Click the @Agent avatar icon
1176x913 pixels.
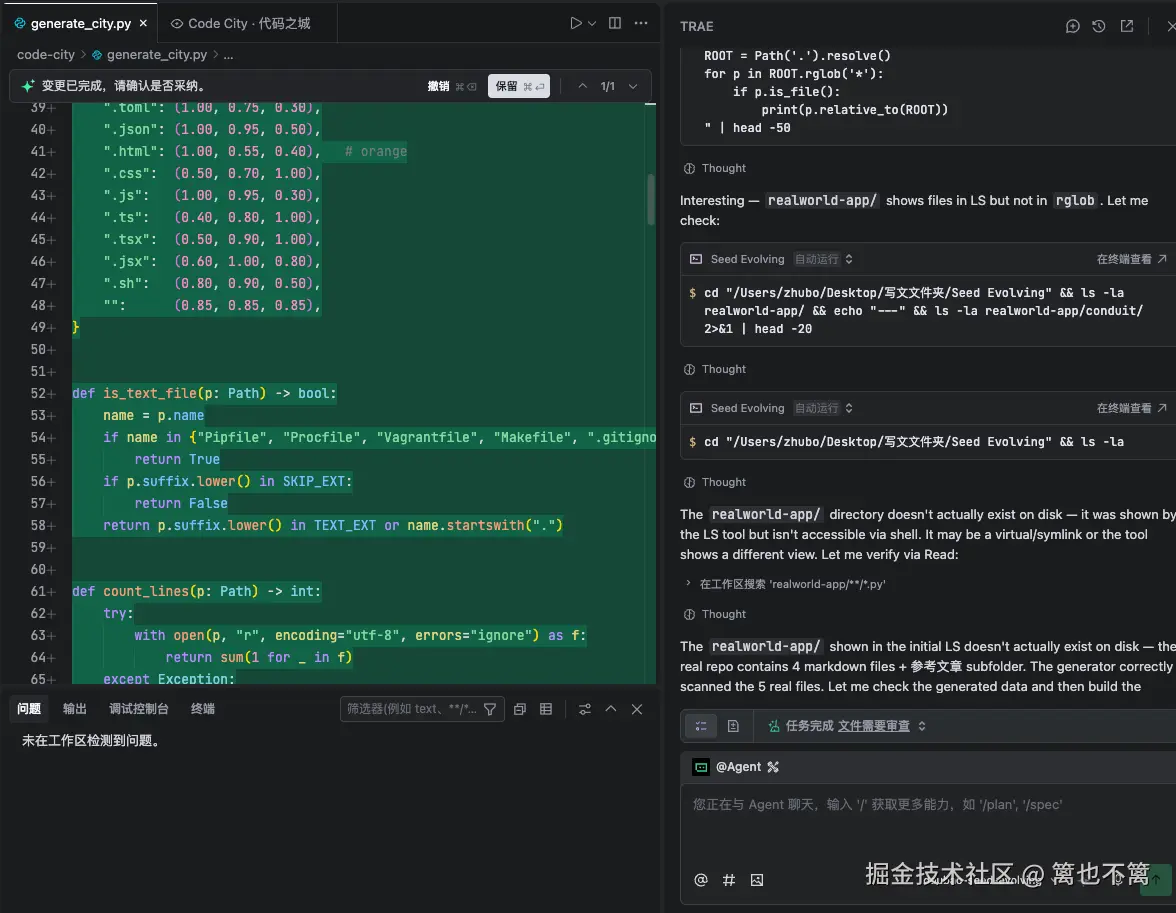[700, 767]
